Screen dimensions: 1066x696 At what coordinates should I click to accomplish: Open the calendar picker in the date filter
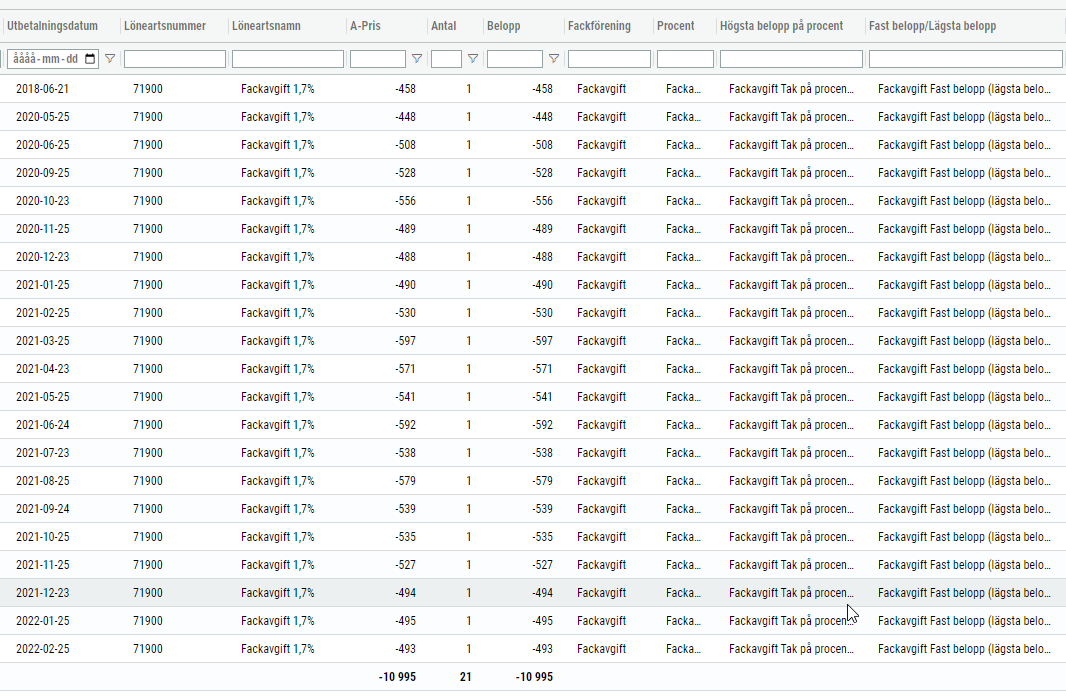pos(90,59)
